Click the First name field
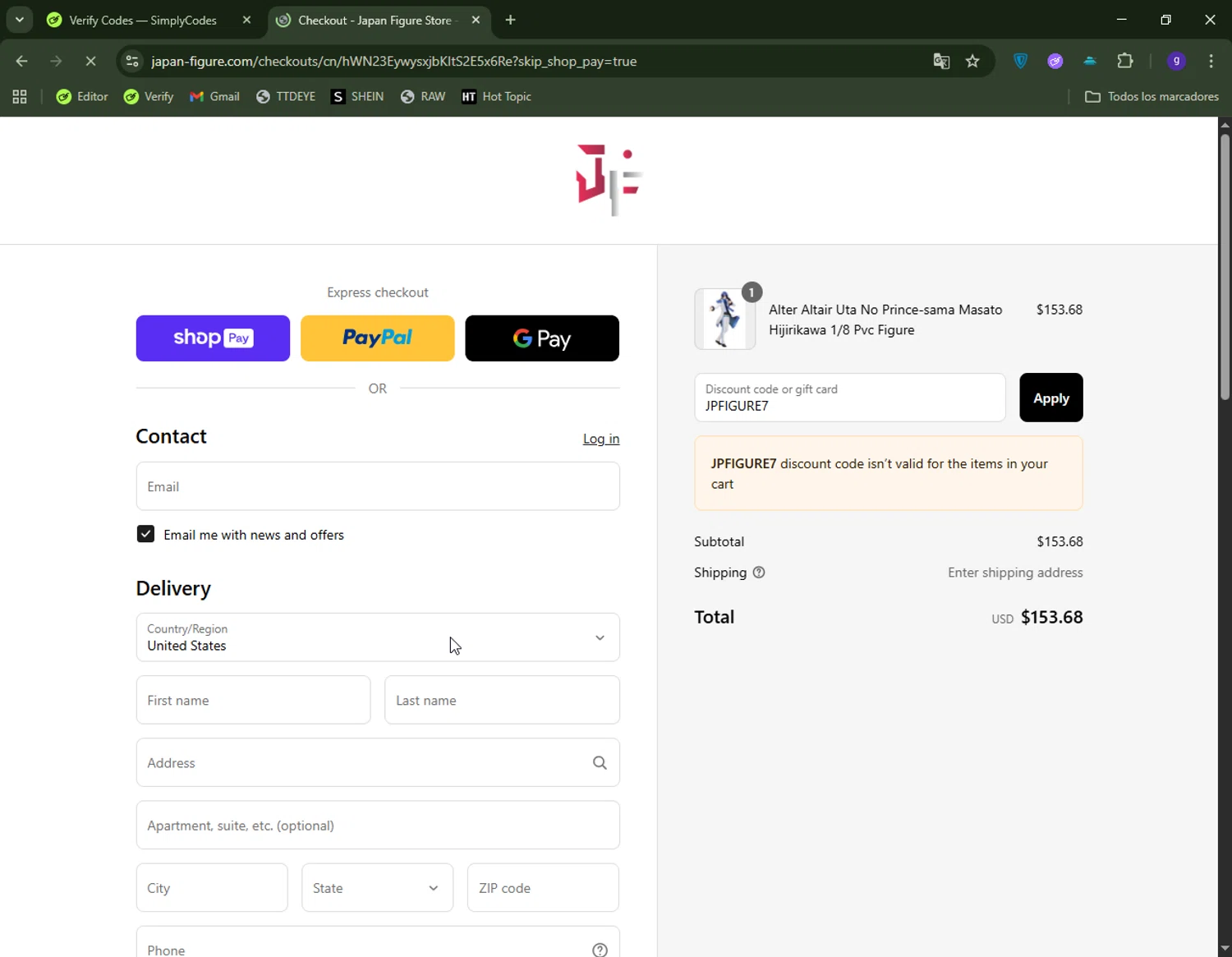The height and width of the screenshot is (957, 1232). tap(253, 700)
